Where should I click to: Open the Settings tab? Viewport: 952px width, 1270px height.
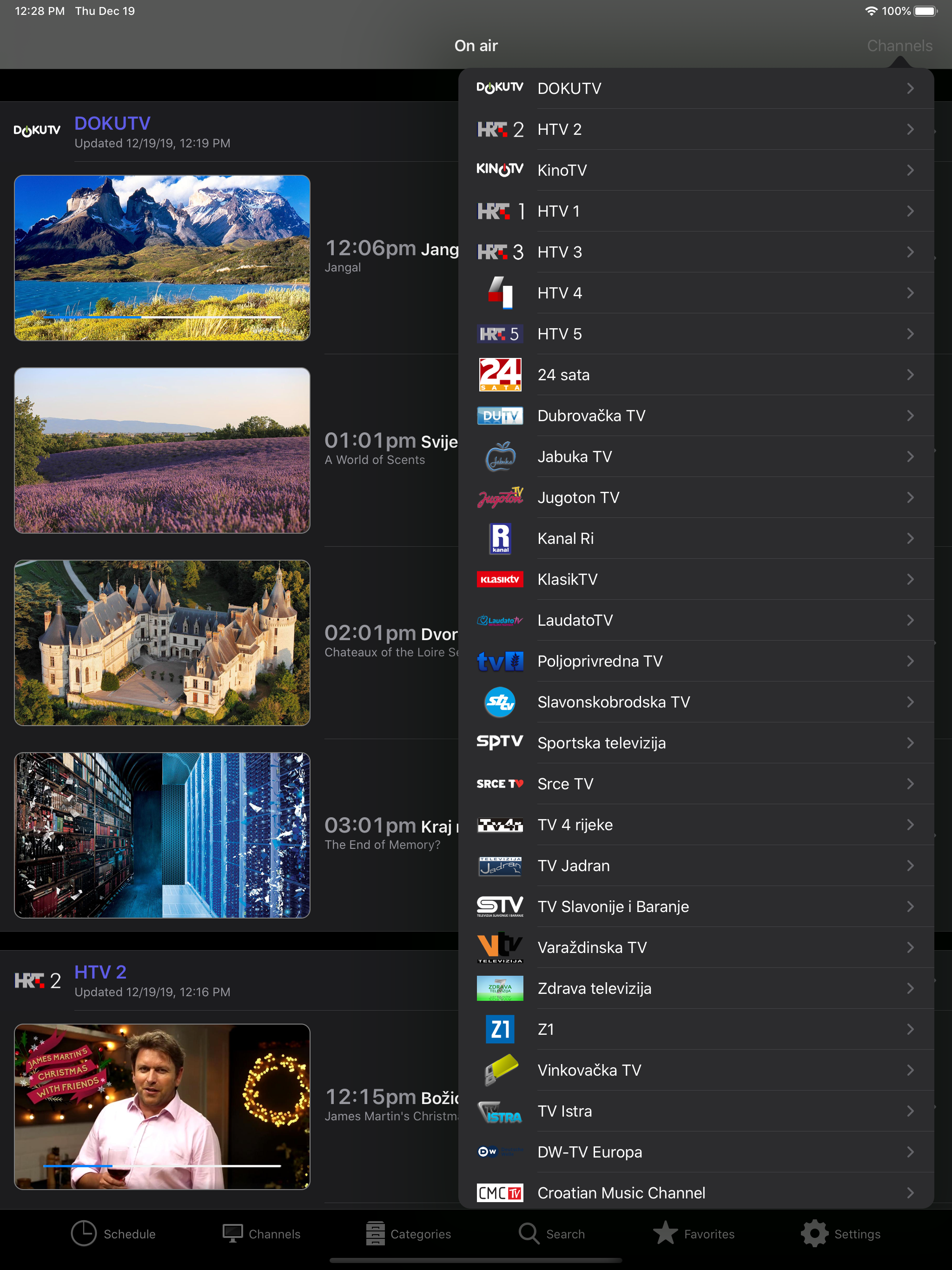tap(840, 1233)
